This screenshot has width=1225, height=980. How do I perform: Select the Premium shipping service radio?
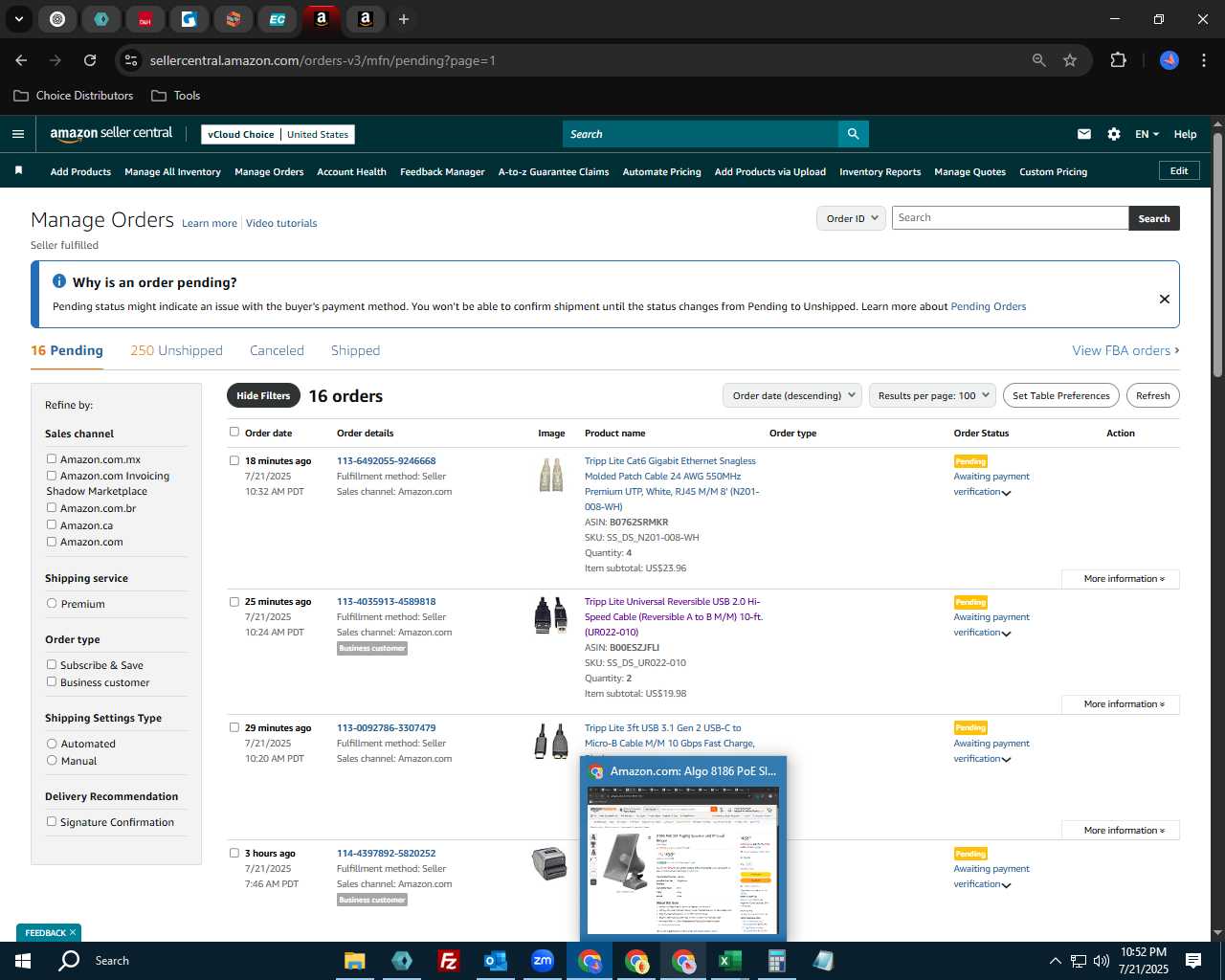(x=52, y=603)
